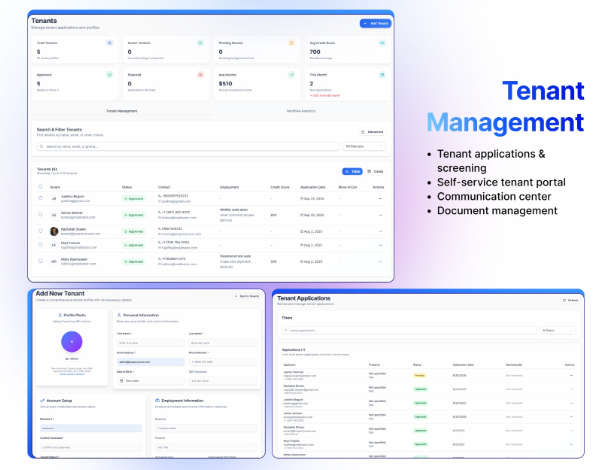This screenshot has width=614, height=470.
Task: Click the green icon on Approved card
Action: point(109,74)
